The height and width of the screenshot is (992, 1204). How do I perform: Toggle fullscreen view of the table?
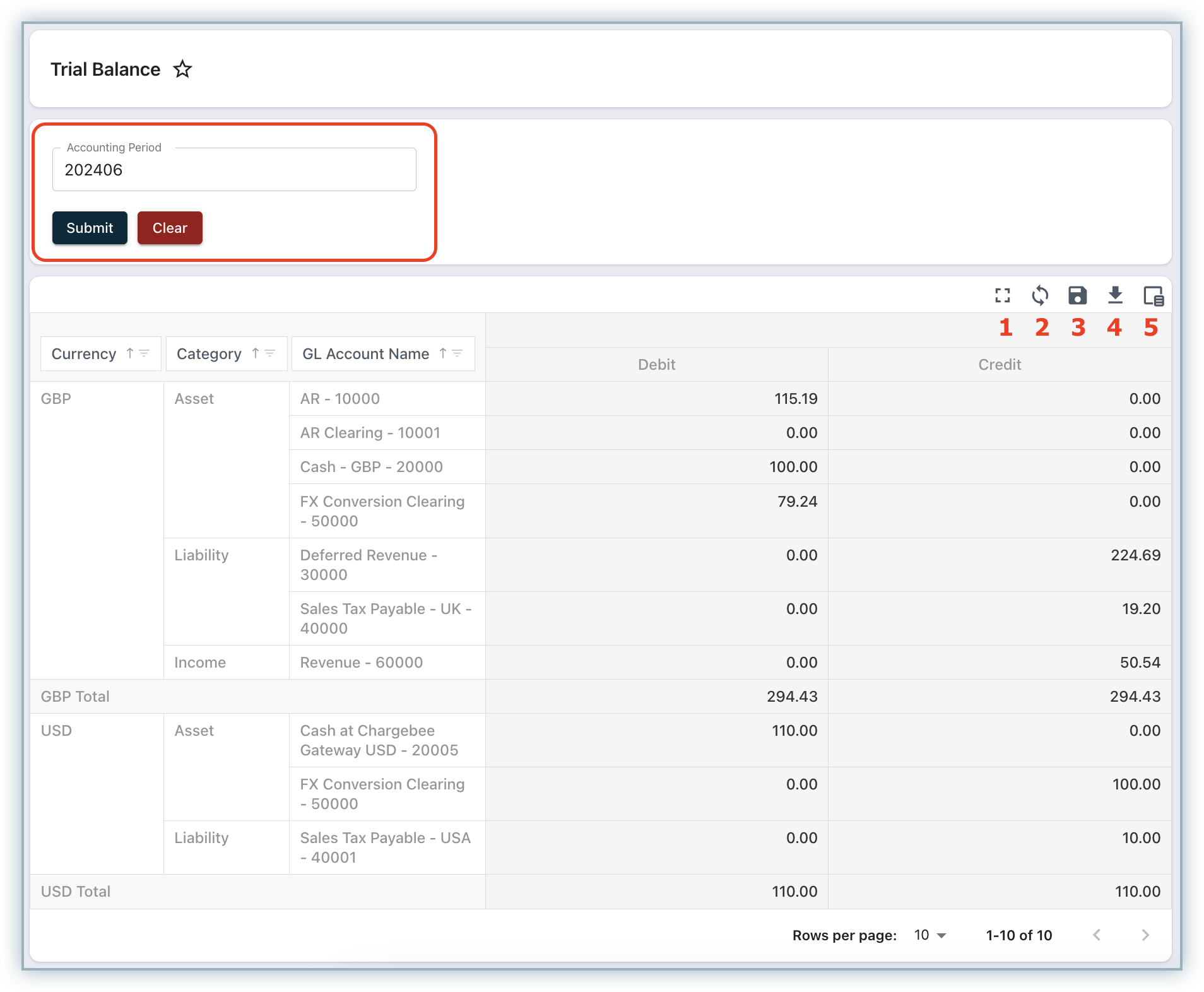click(x=1002, y=295)
